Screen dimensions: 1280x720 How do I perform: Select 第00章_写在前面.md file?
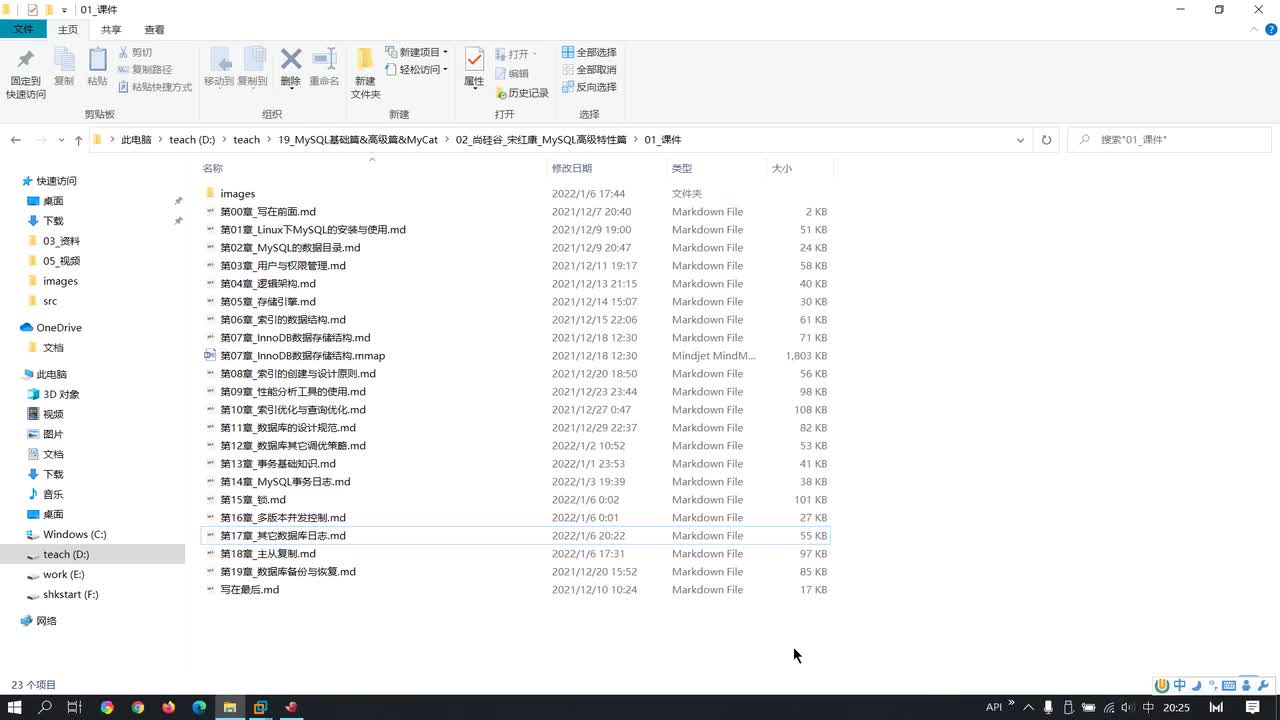click(x=268, y=212)
